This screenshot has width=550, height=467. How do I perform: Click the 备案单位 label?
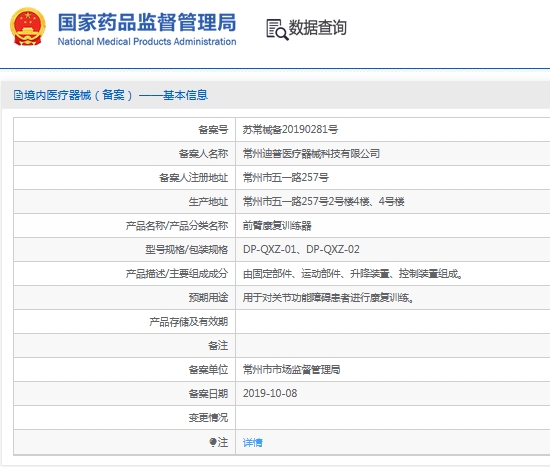208,369
